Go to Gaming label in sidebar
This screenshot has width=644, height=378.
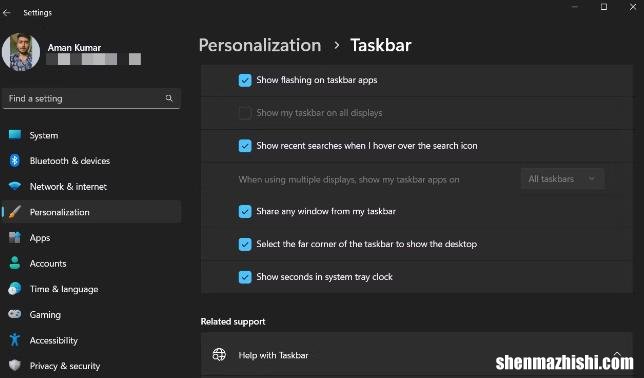coord(45,315)
